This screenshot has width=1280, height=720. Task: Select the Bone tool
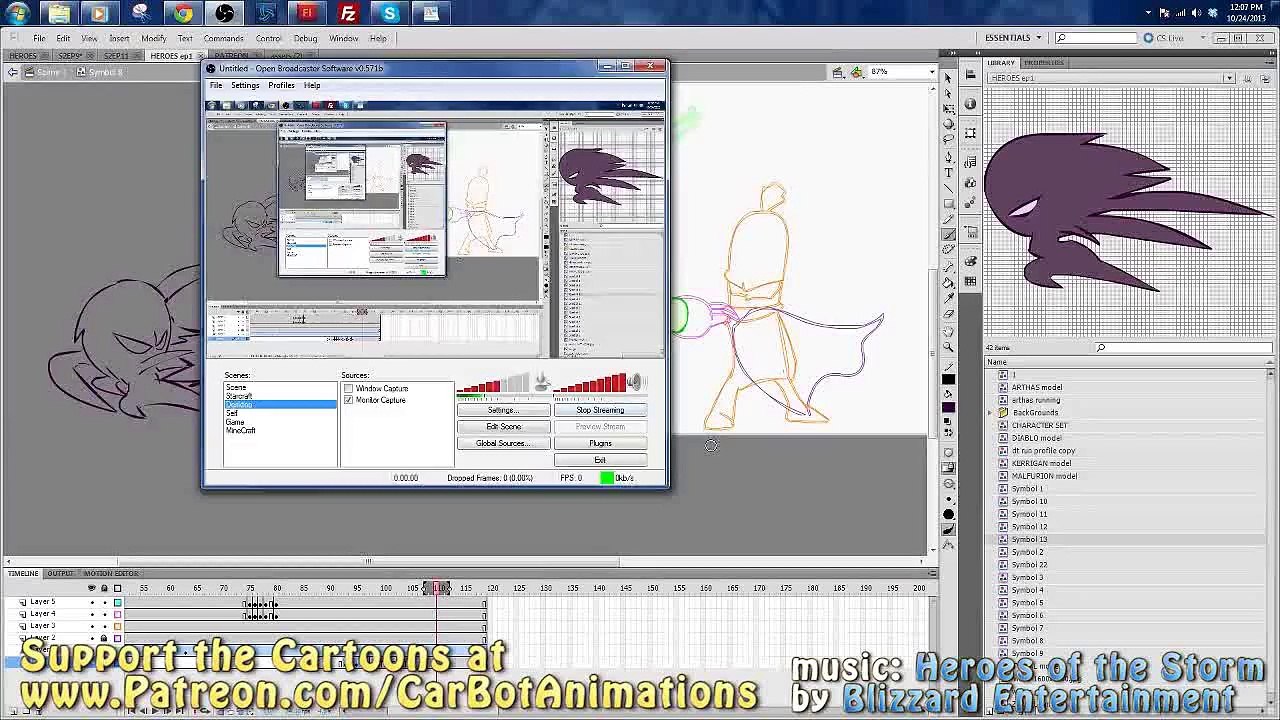coord(949,267)
